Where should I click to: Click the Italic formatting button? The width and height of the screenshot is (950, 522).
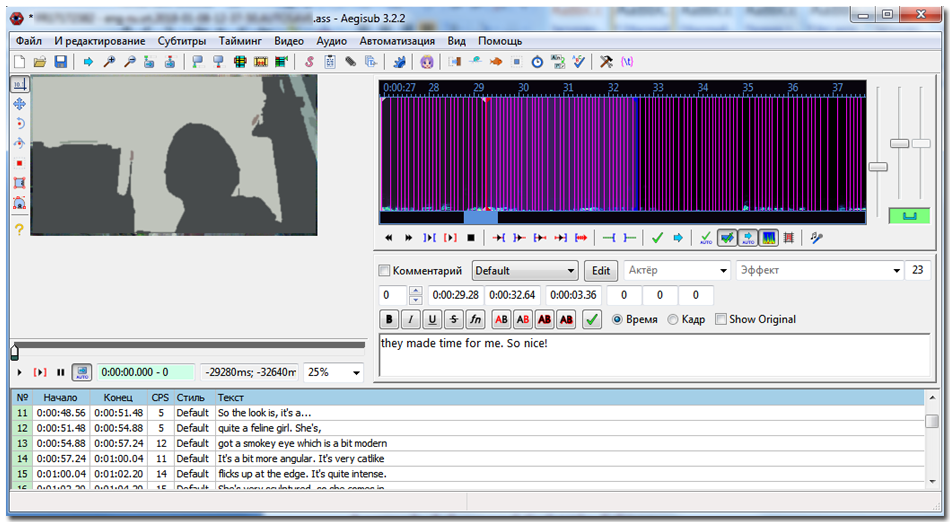point(410,320)
